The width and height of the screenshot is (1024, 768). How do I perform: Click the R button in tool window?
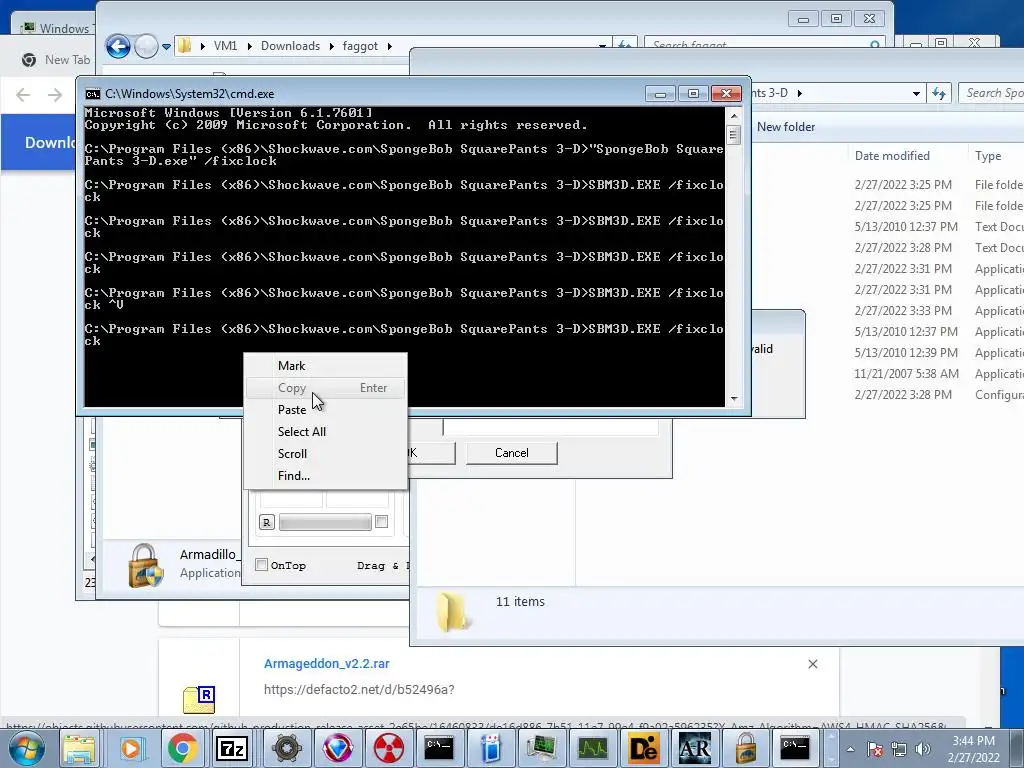pos(266,522)
